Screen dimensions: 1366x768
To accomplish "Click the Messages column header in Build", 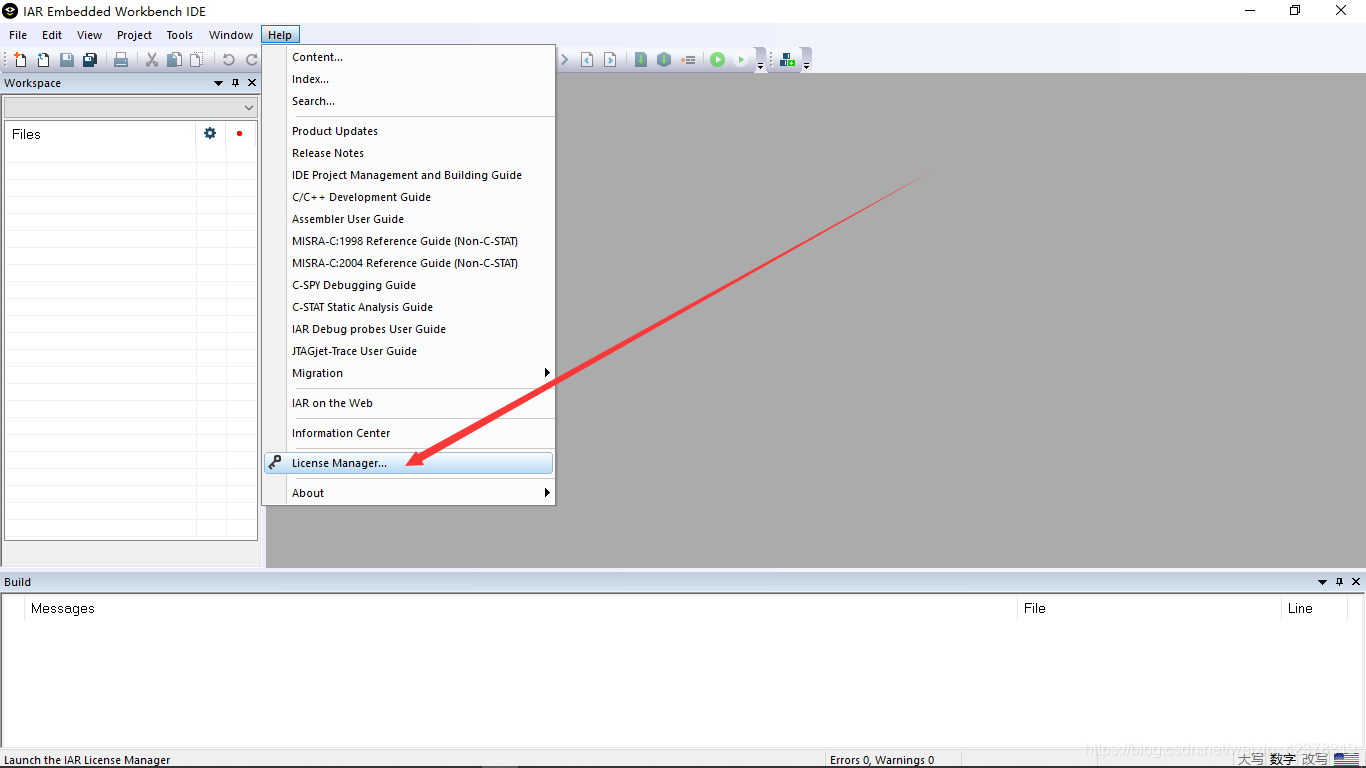I will 521,608.
